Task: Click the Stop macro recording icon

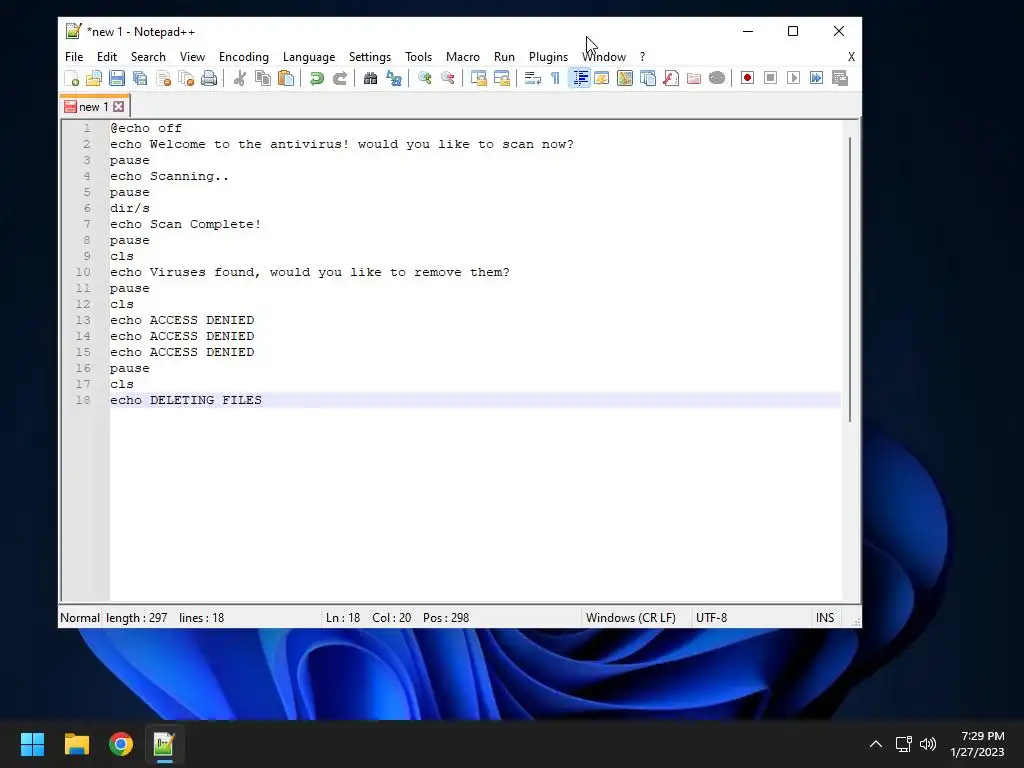Action: pos(771,78)
